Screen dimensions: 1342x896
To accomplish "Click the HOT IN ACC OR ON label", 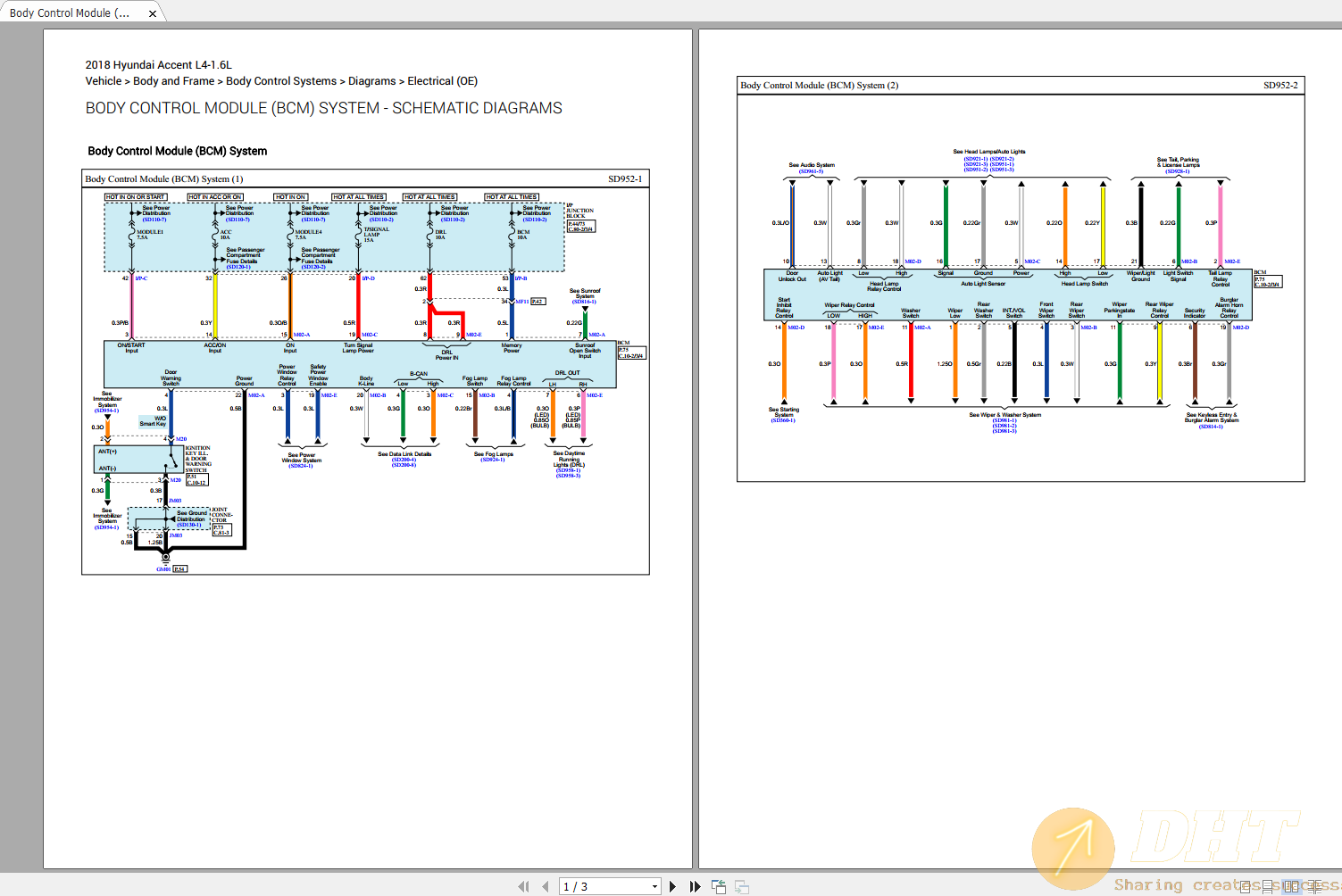I will tap(215, 197).
